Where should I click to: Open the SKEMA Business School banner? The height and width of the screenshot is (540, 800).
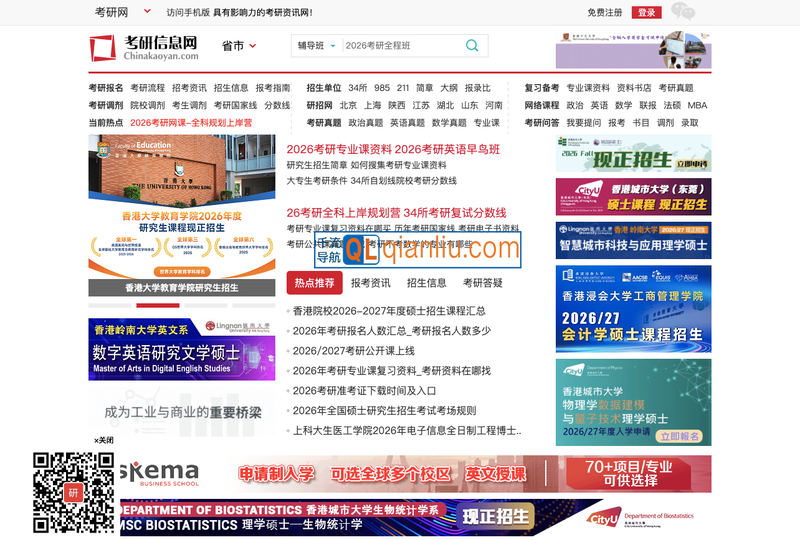[x=416, y=474]
